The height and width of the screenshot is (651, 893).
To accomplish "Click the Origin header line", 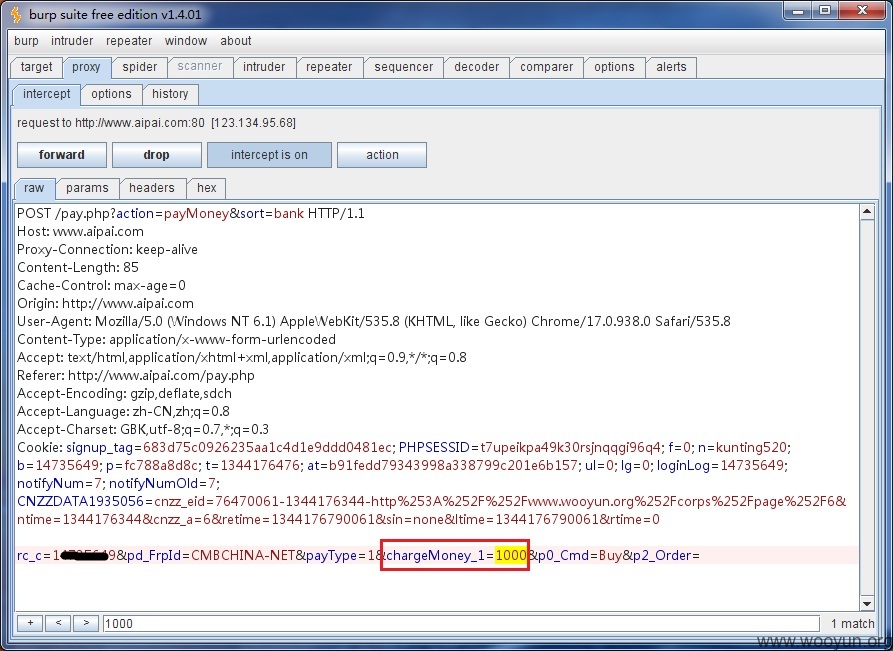I will coord(105,304).
